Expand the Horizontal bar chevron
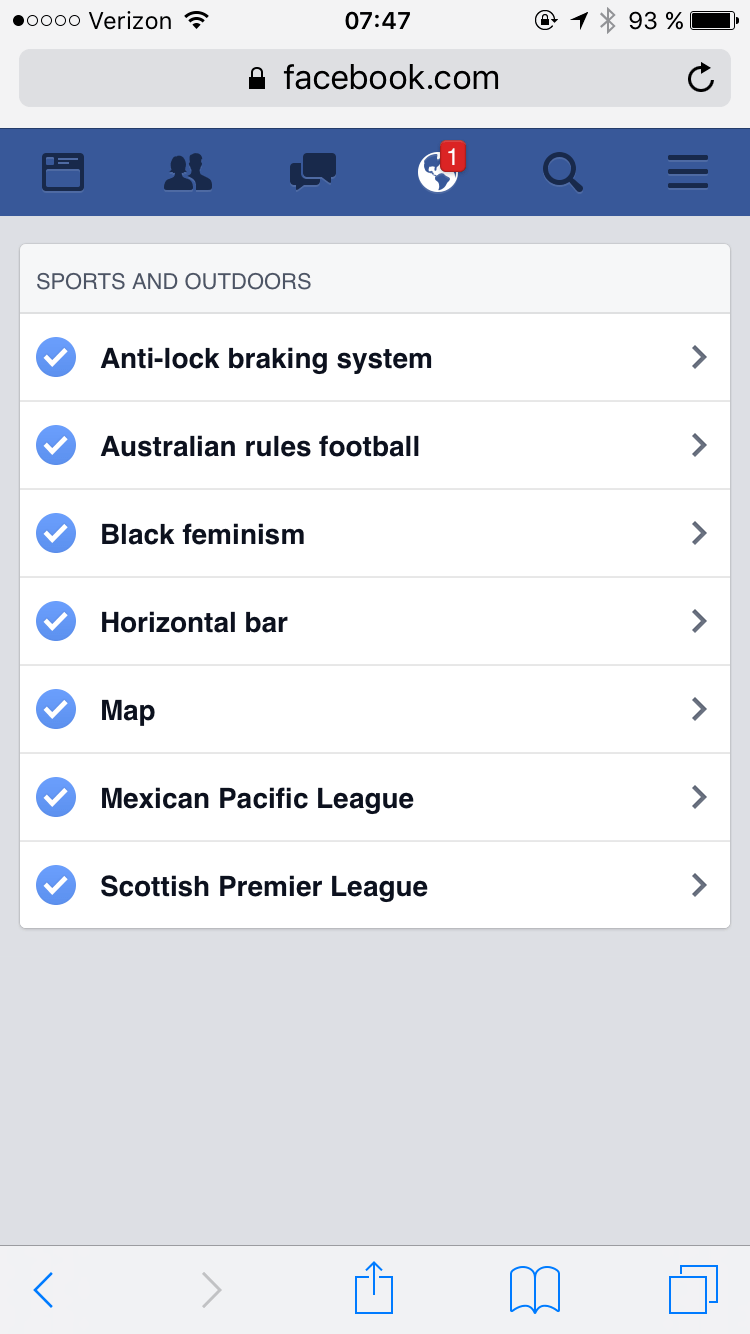The width and height of the screenshot is (750, 1334). (699, 621)
